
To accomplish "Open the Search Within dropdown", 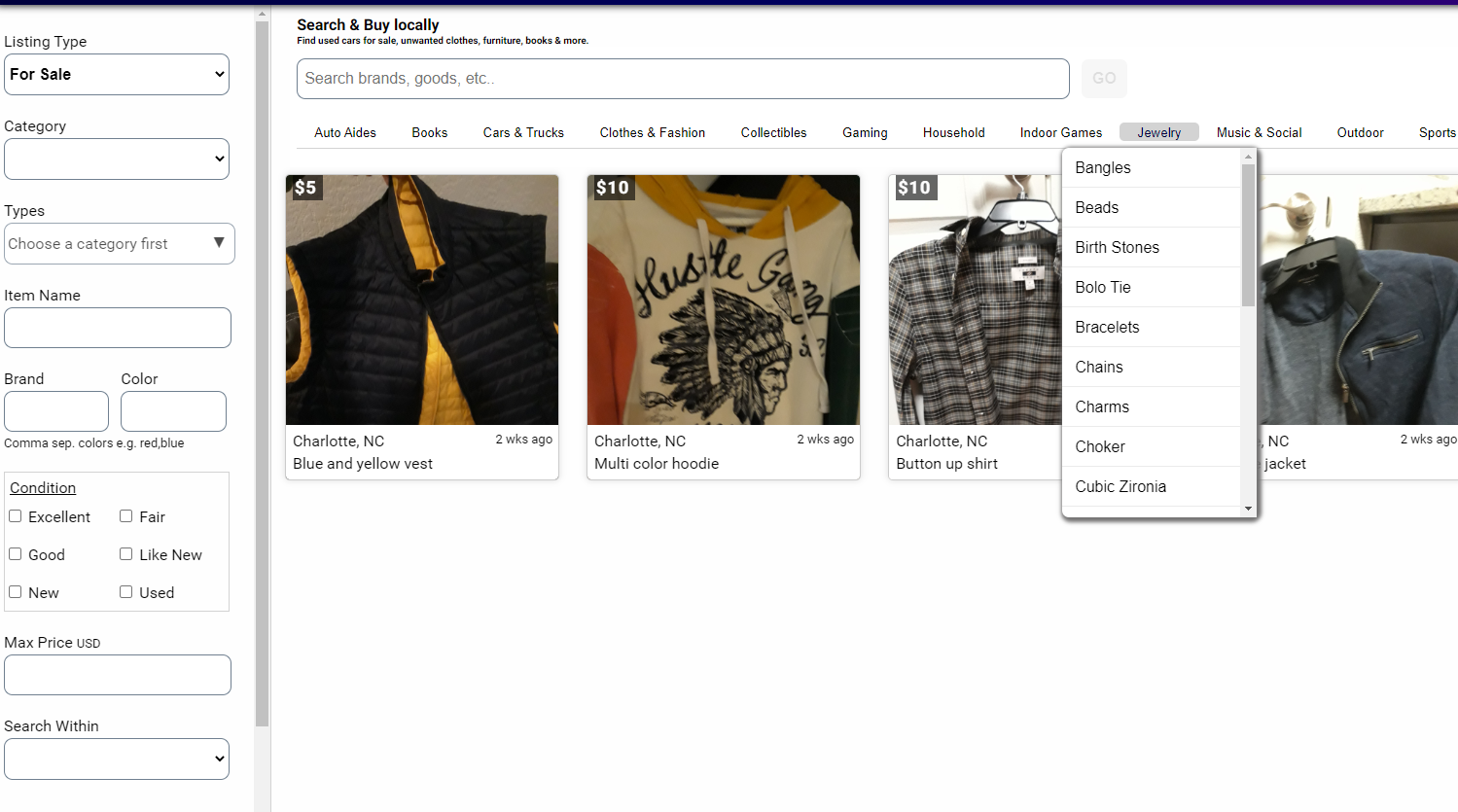I will tap(117, 759).
